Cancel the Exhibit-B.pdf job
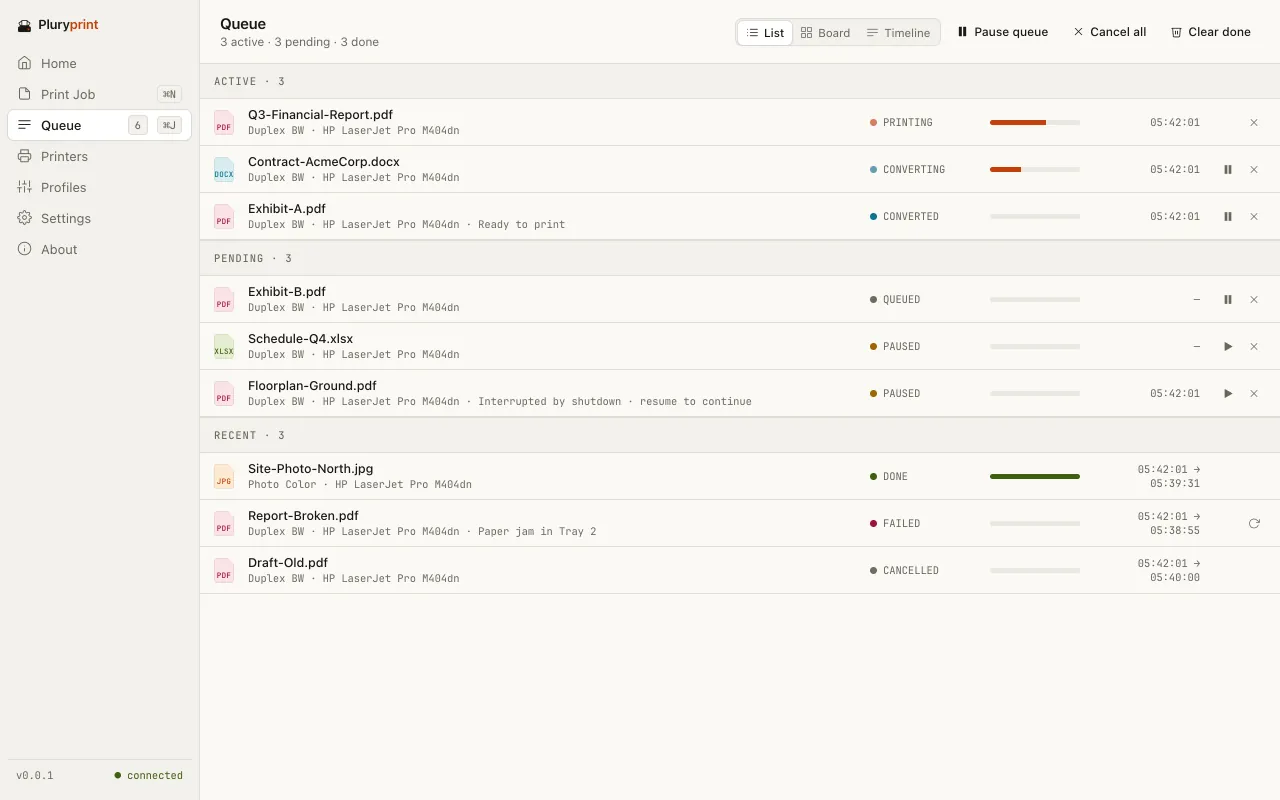The height and width of the screenshot is (800, 1280). [x=1254, y=299]
